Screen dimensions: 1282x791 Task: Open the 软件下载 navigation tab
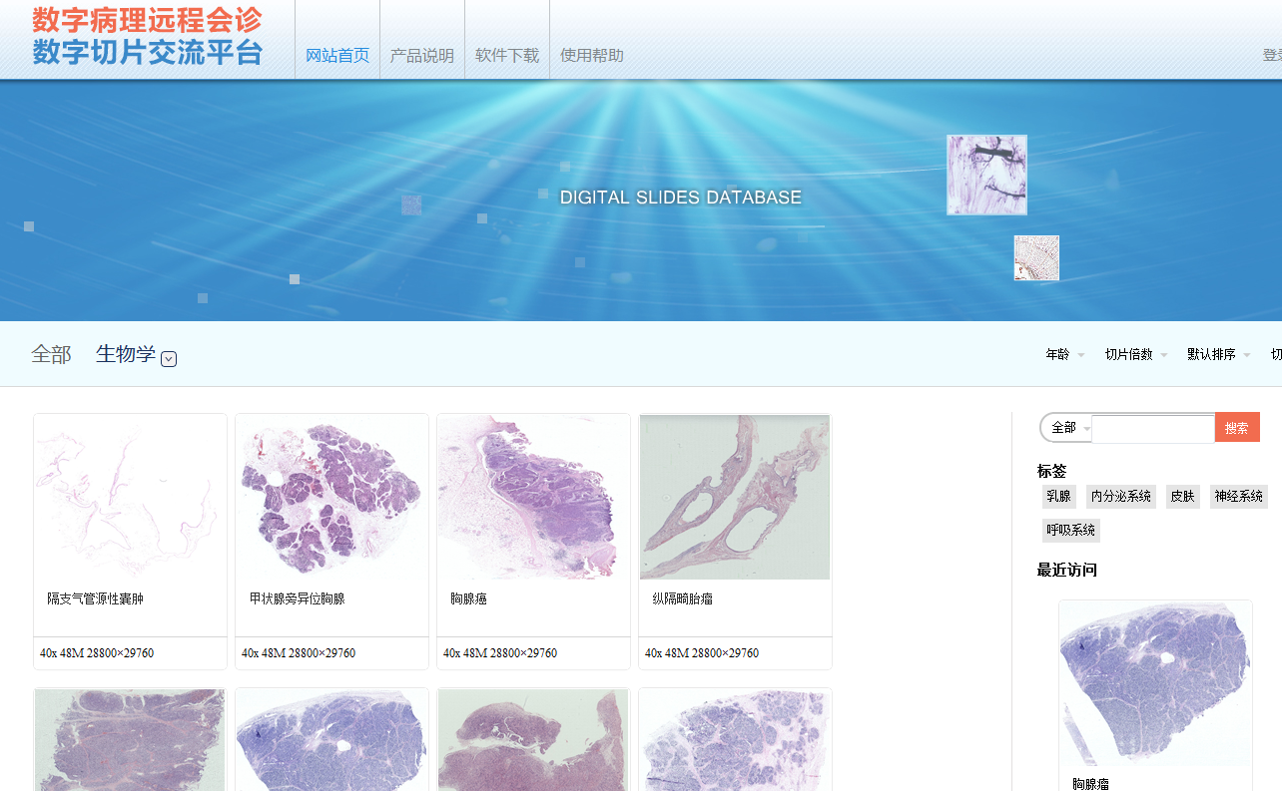pos(507,56)
